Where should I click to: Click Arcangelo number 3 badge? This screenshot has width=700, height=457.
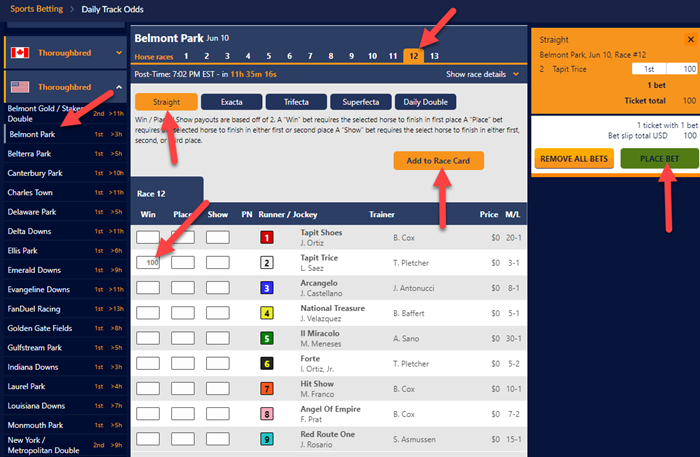click(267, 288)
